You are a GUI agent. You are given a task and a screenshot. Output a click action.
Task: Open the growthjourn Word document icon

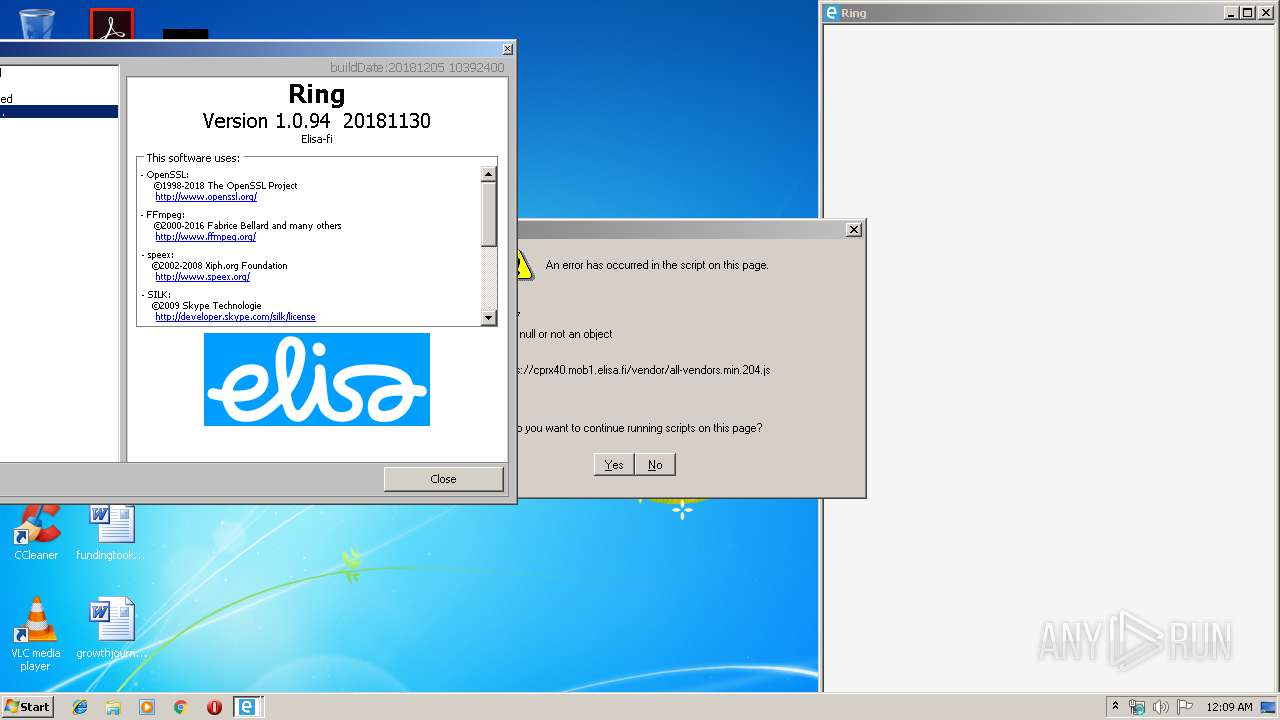pos(110,629)
